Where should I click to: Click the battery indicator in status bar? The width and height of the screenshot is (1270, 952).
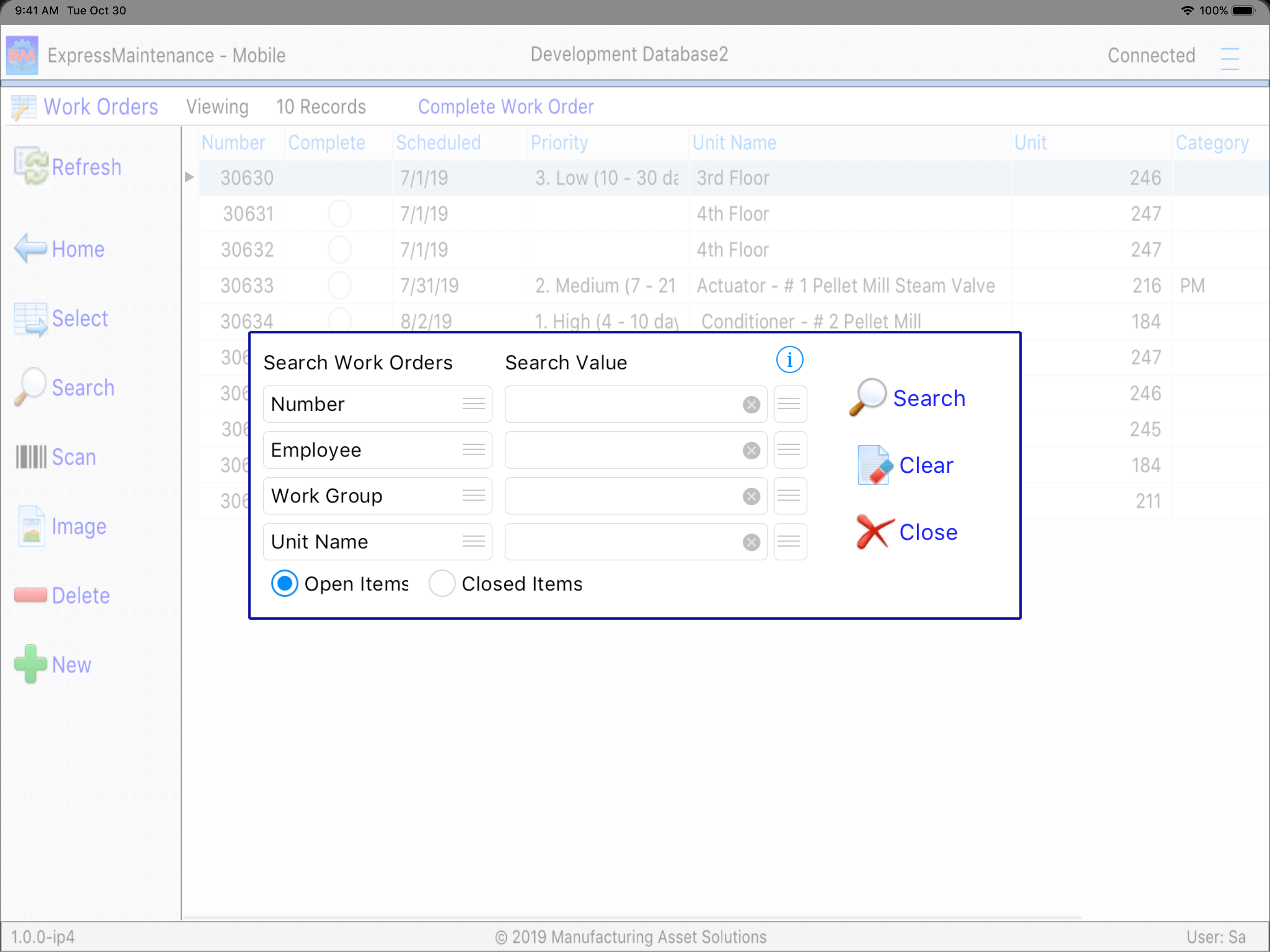coord(1244,11)
